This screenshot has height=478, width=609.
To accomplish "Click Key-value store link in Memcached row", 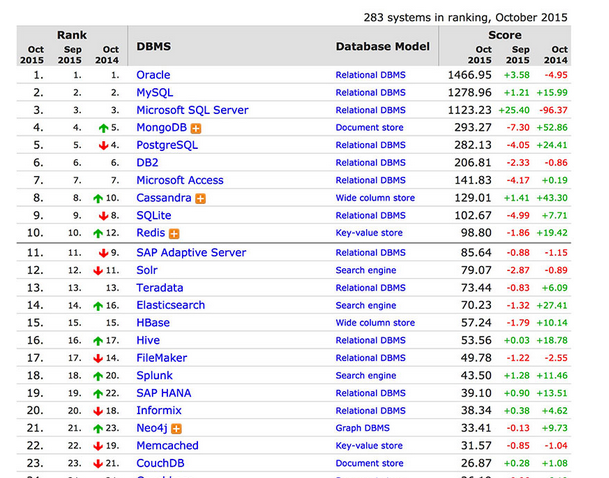I will click(x=369, y=446).
